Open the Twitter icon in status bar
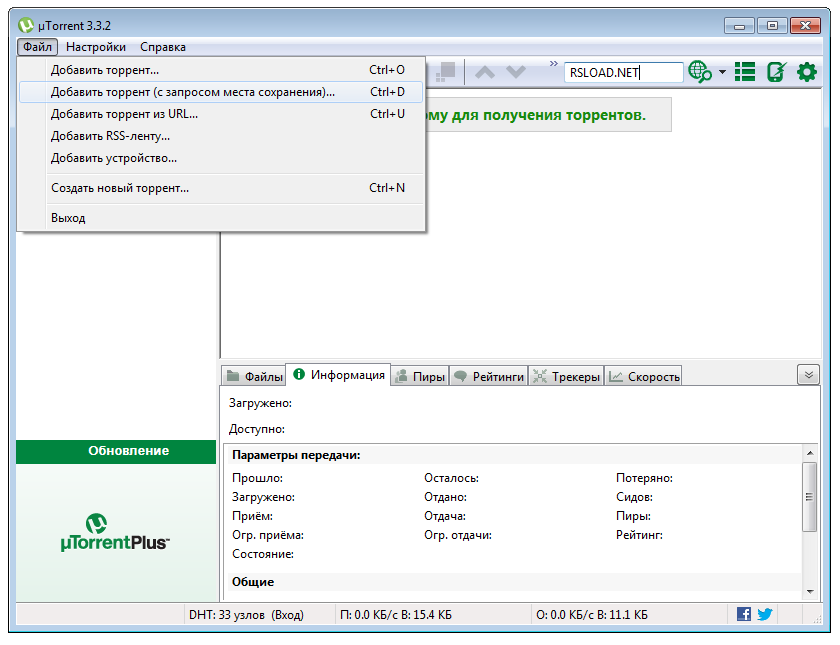The image size is (840, 645). [764, 614]
